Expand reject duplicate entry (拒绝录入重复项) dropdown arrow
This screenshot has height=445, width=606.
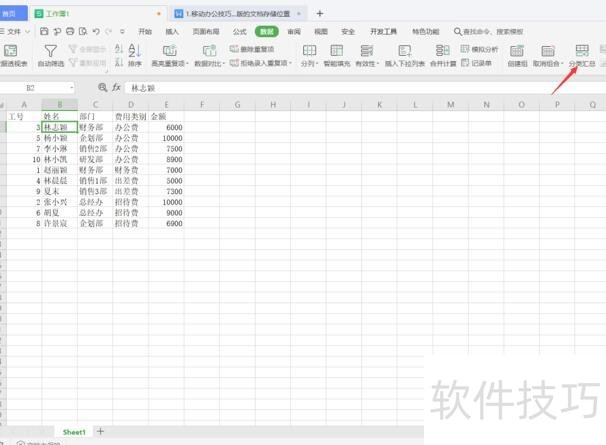pos(290,63)
